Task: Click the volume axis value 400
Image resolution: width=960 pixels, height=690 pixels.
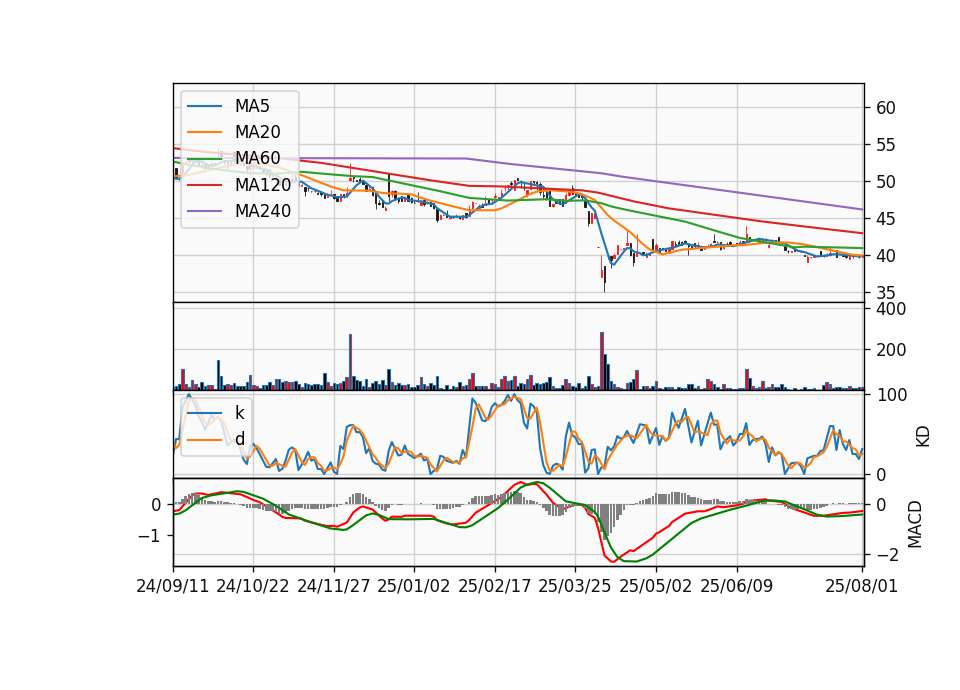Action: 891,309
